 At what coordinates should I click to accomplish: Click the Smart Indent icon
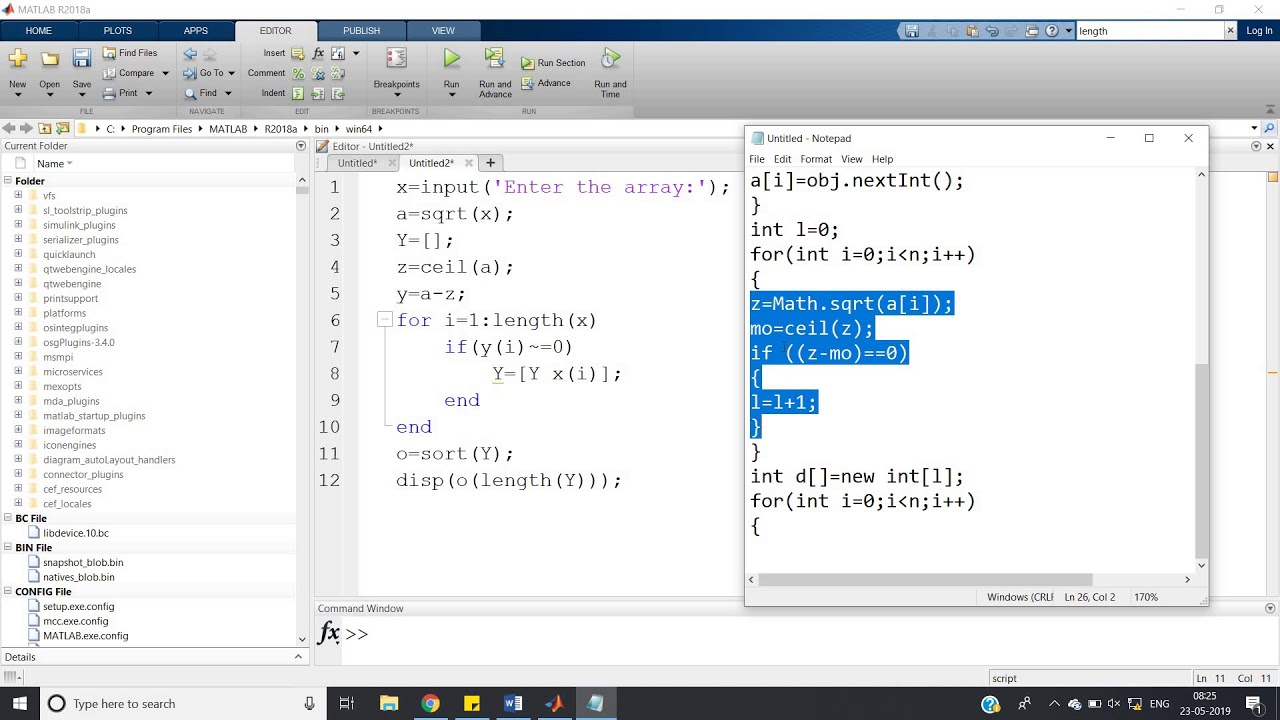coord(298,93)
